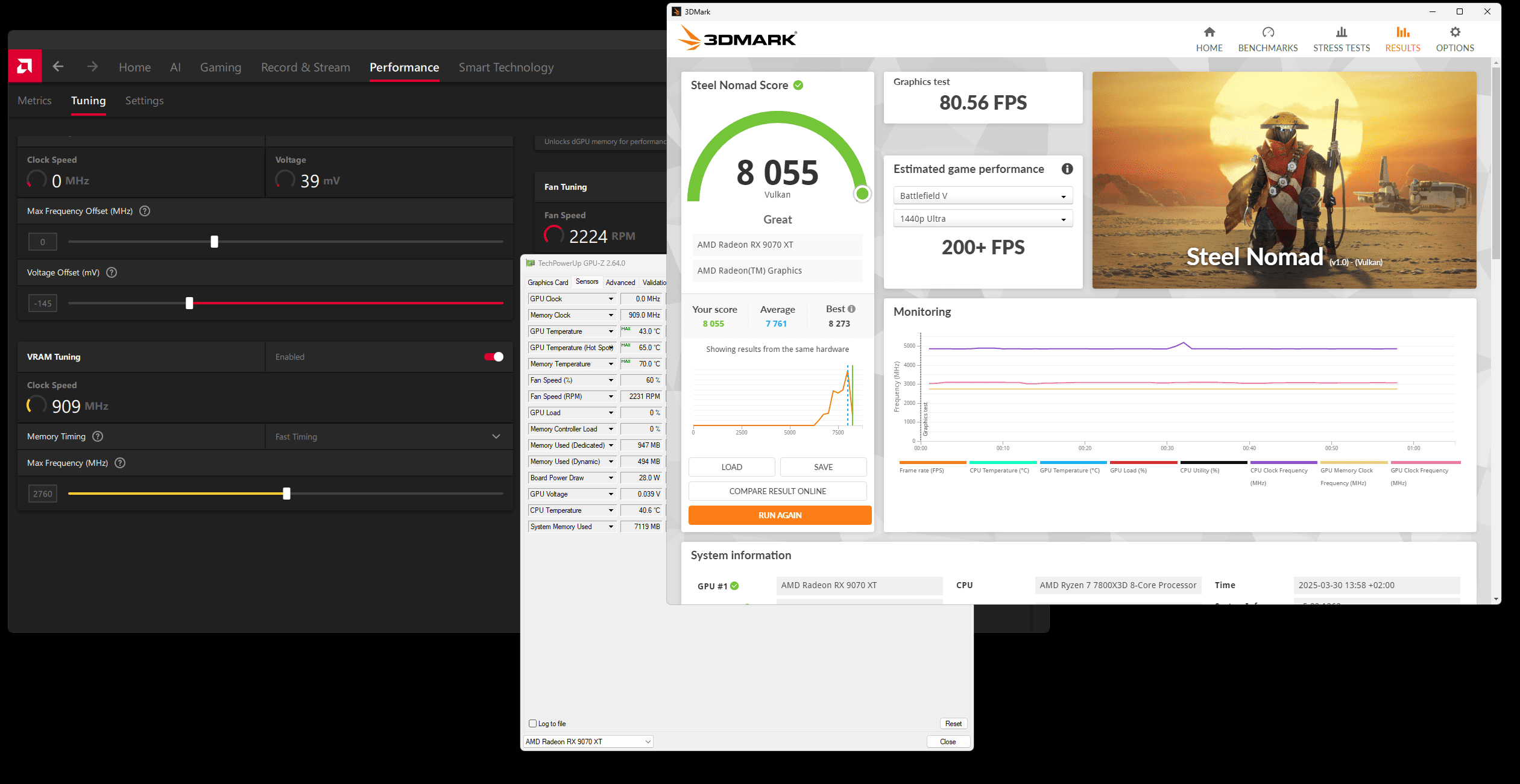The image size is (1520, 784).
Task: Click the 3DMark HOME house icon
Action: coord(1209,32)
